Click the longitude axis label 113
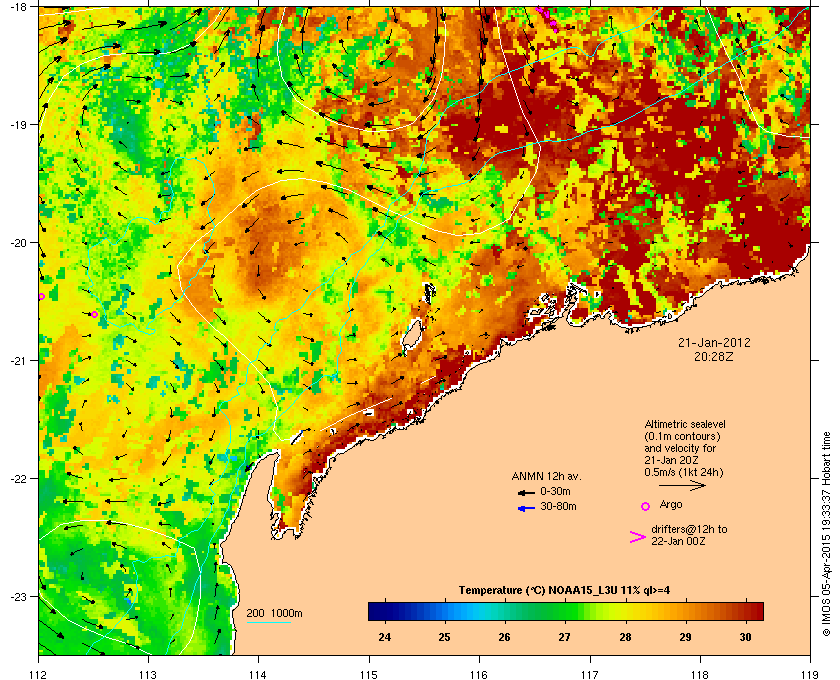Image resolution: width=840 pixels, height=680 pixels. tap(148, 674)
